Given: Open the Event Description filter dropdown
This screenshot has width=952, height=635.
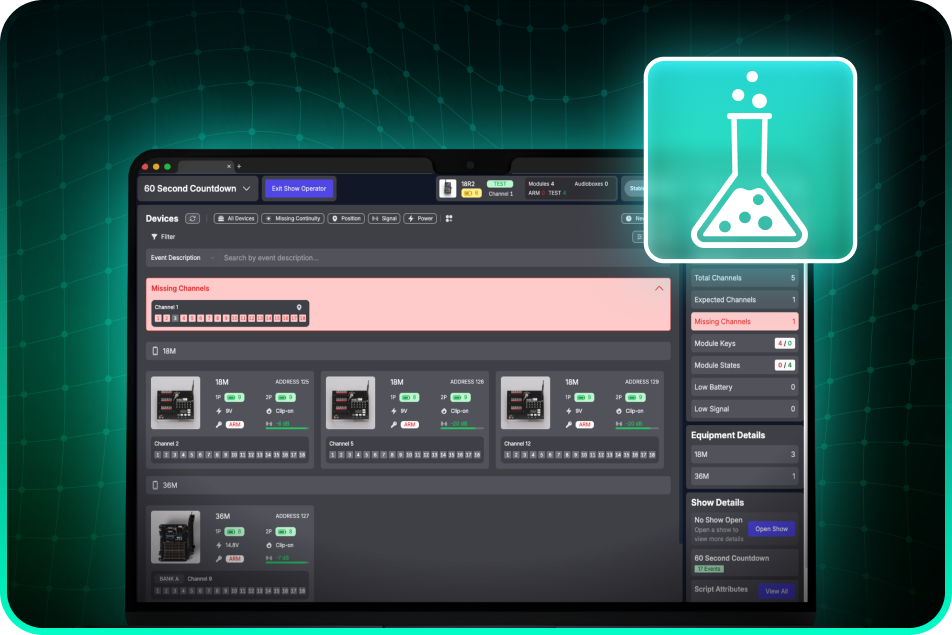Looking at the screenshot, I should (x=183, y=258).
